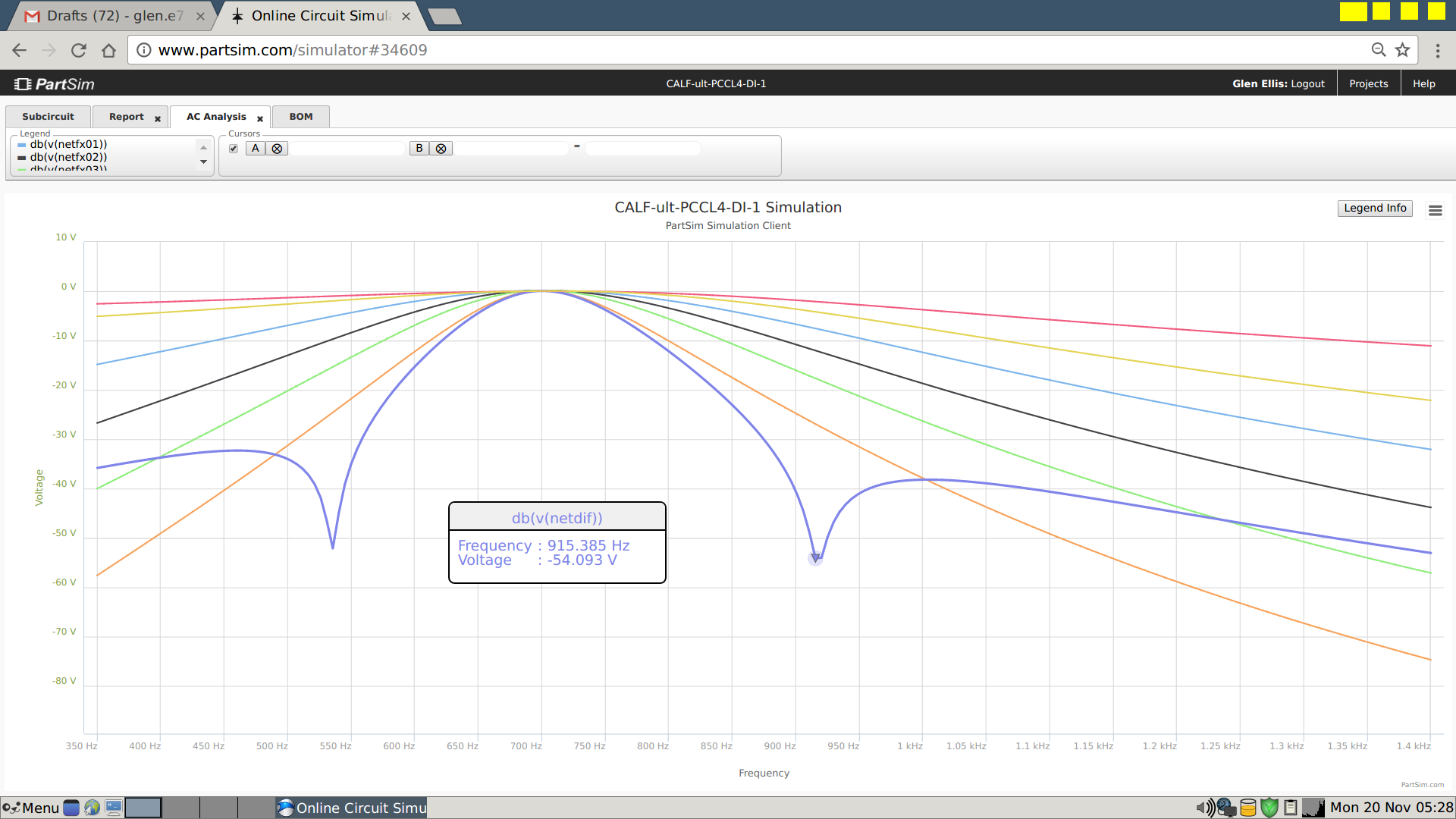1456x819 pixels.
Task: Open the Chrome three-dot menu
Action: point(1437,50)
